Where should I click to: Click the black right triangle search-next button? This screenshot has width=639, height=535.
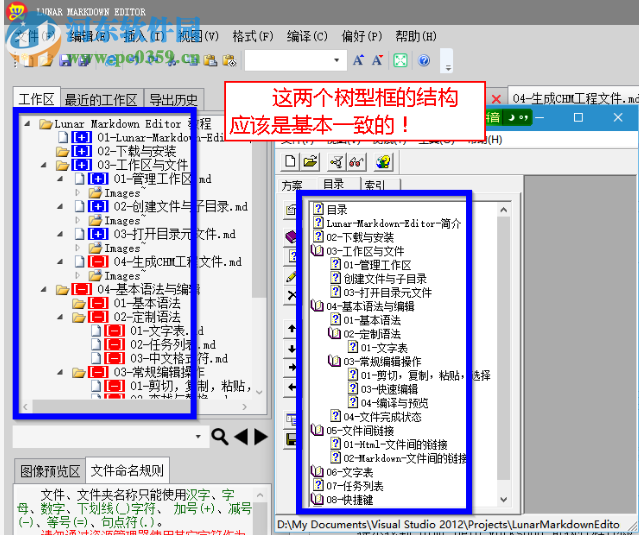[261, 437]
